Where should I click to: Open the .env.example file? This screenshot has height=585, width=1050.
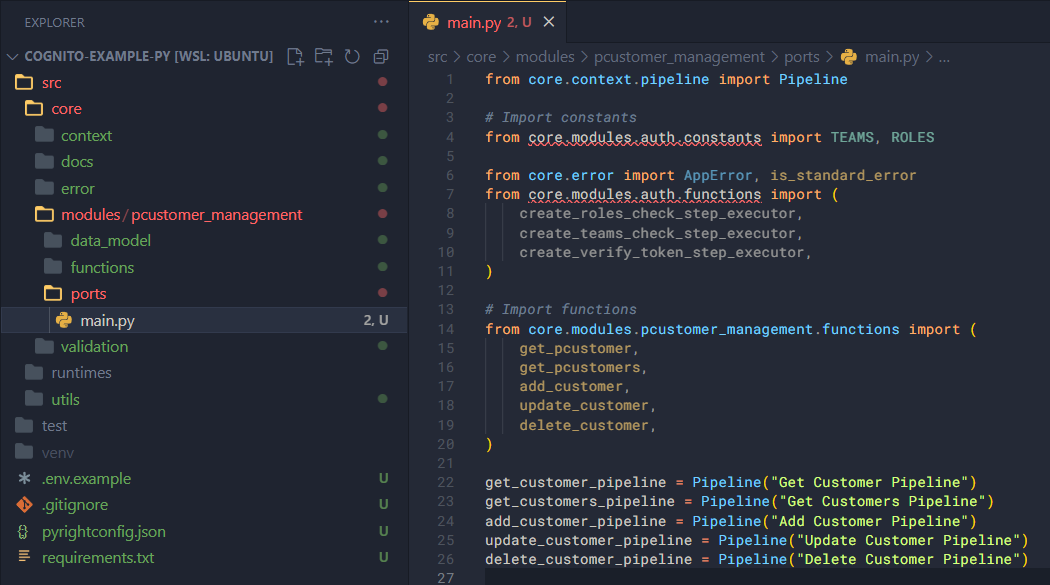point(86,479)
